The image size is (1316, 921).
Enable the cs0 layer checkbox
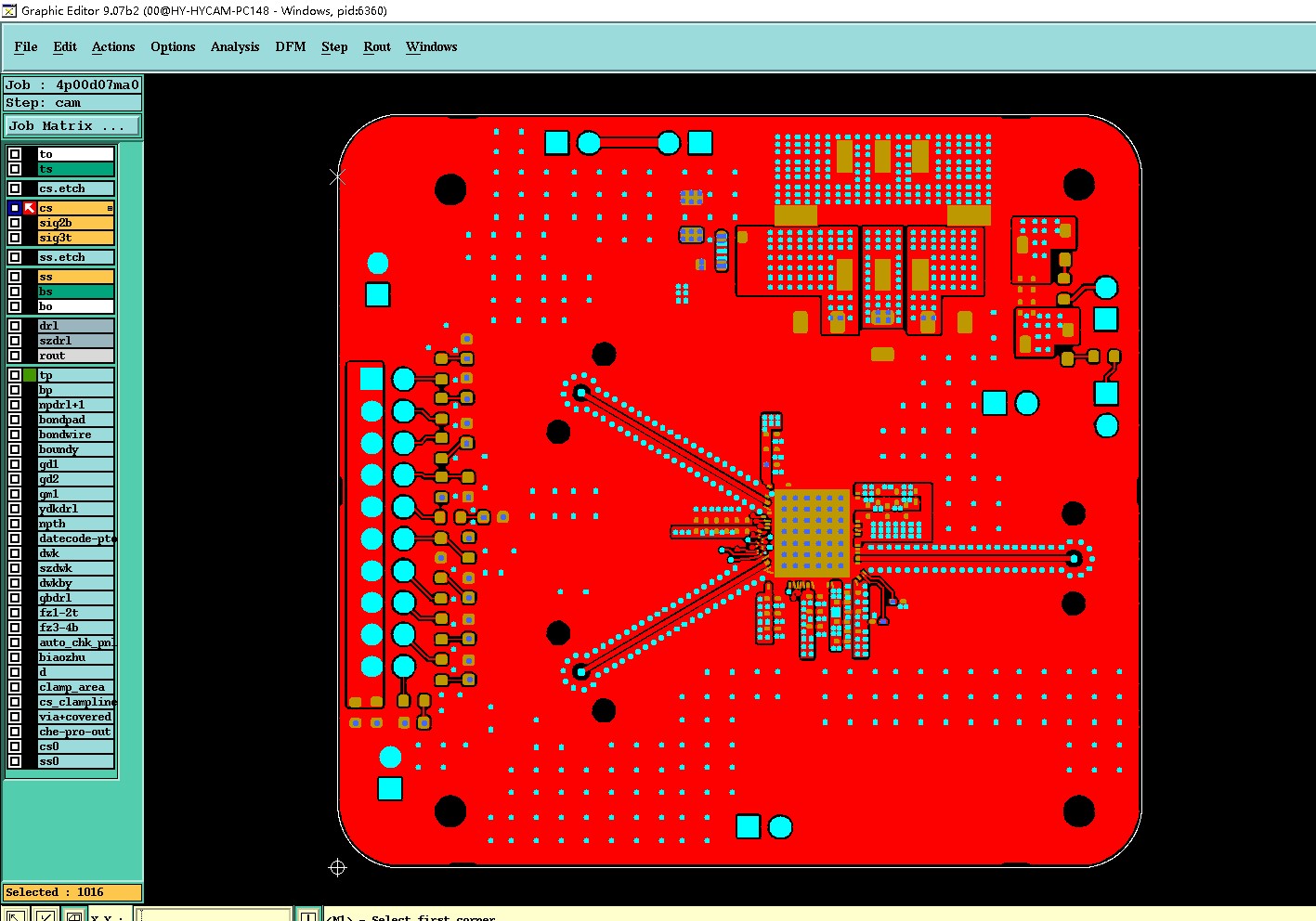(x=15, y=746)
